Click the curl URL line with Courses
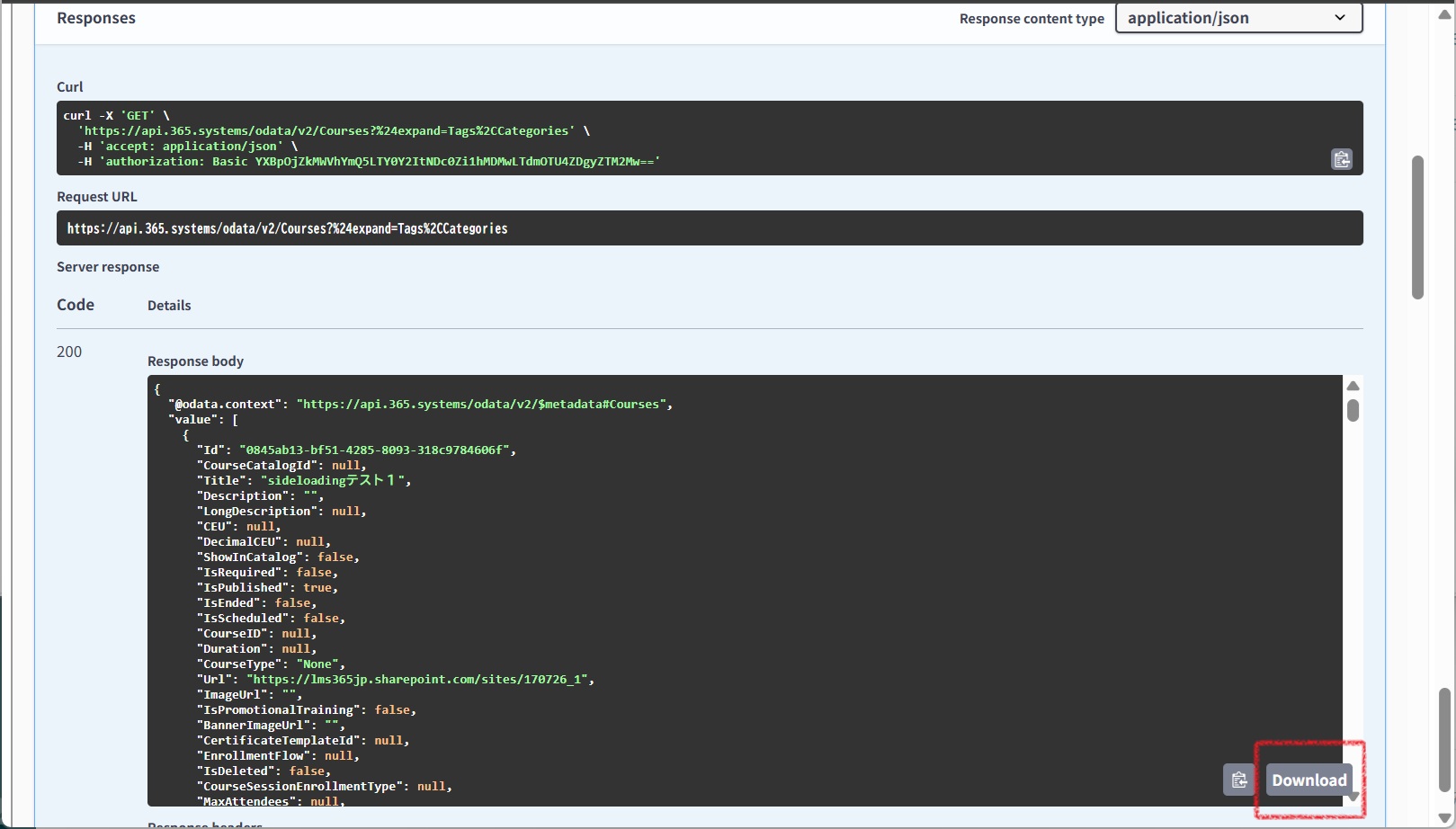 click(x=333, y=131)
